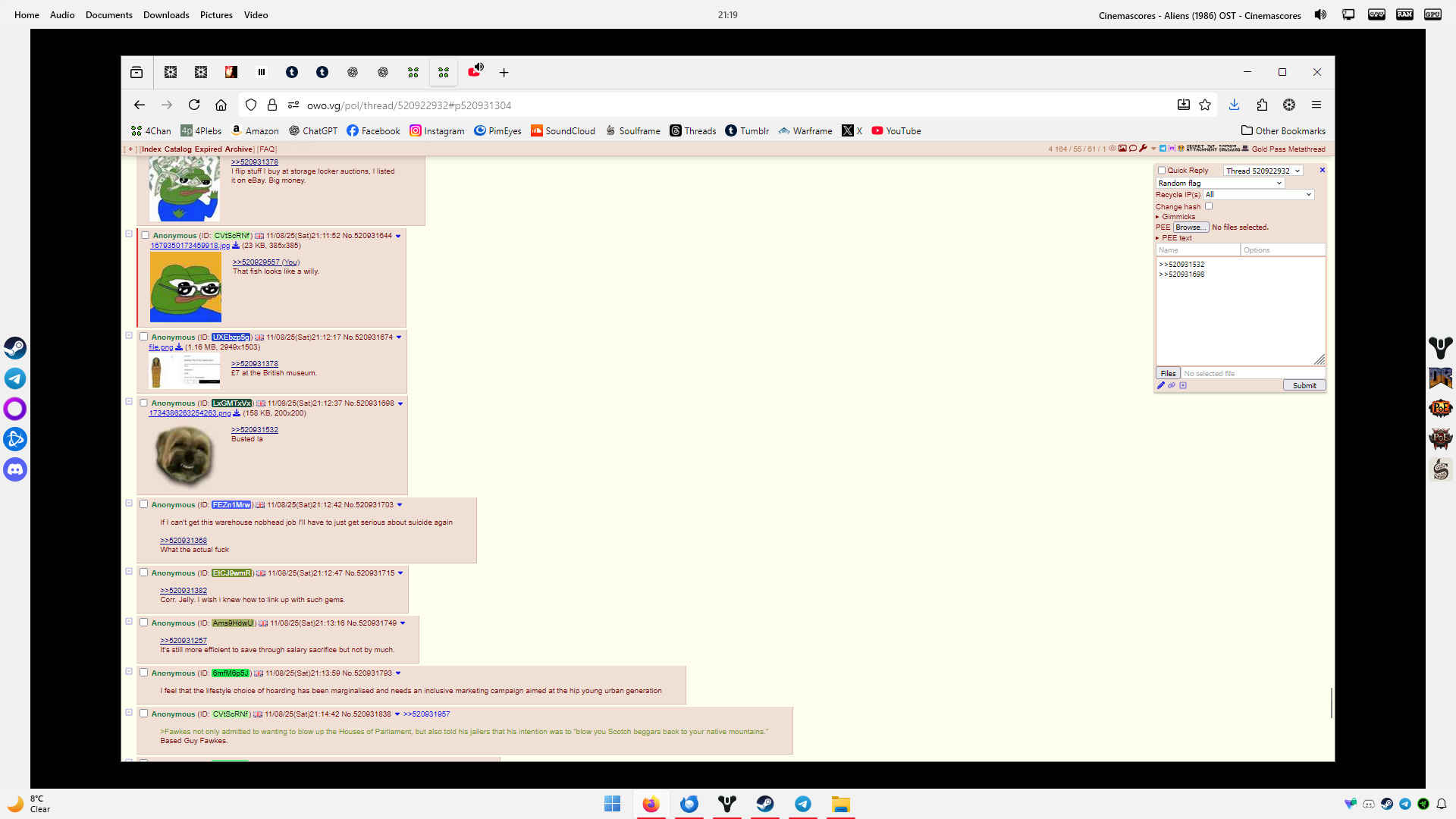The height and width of the screenshot is (819, 1456).
Task: Tick the Change hash checkbox
Action: (x=1209, y=206)
